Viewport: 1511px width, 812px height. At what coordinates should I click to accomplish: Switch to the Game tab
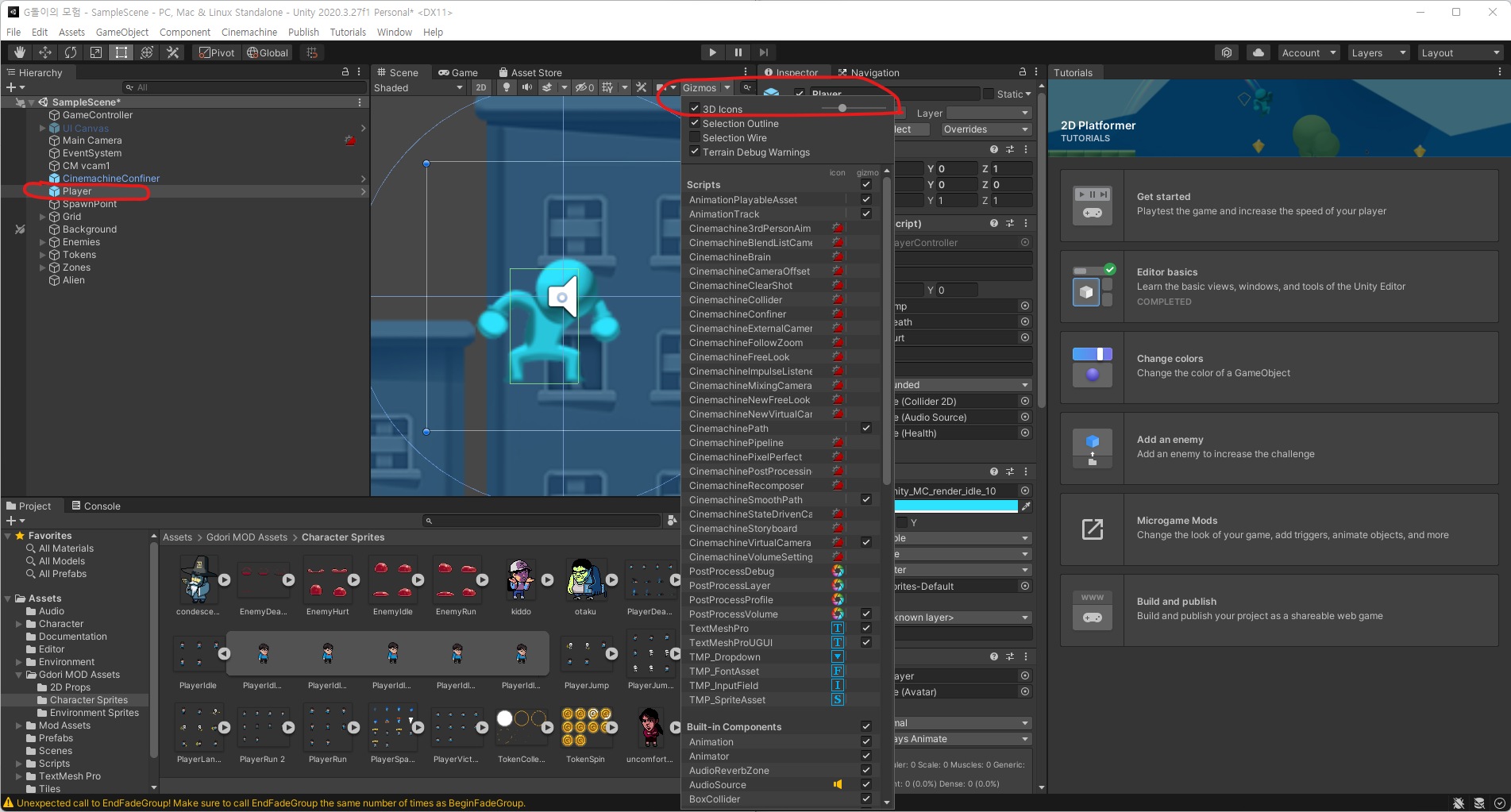tap(458, 72)
